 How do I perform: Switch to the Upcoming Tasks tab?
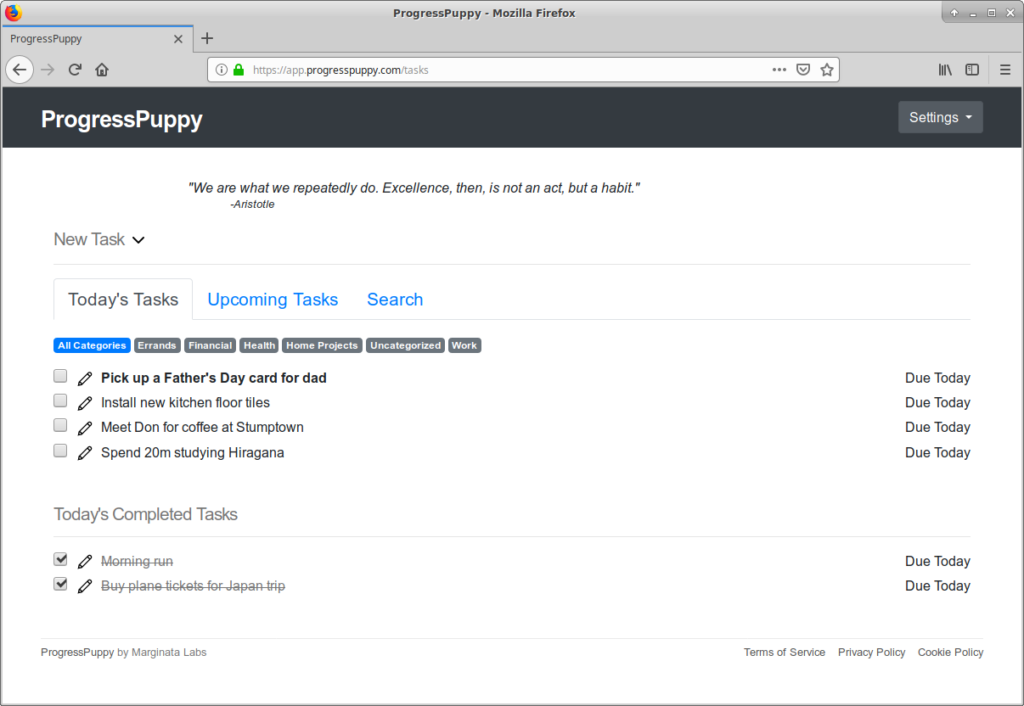click(x=272, y=299)
